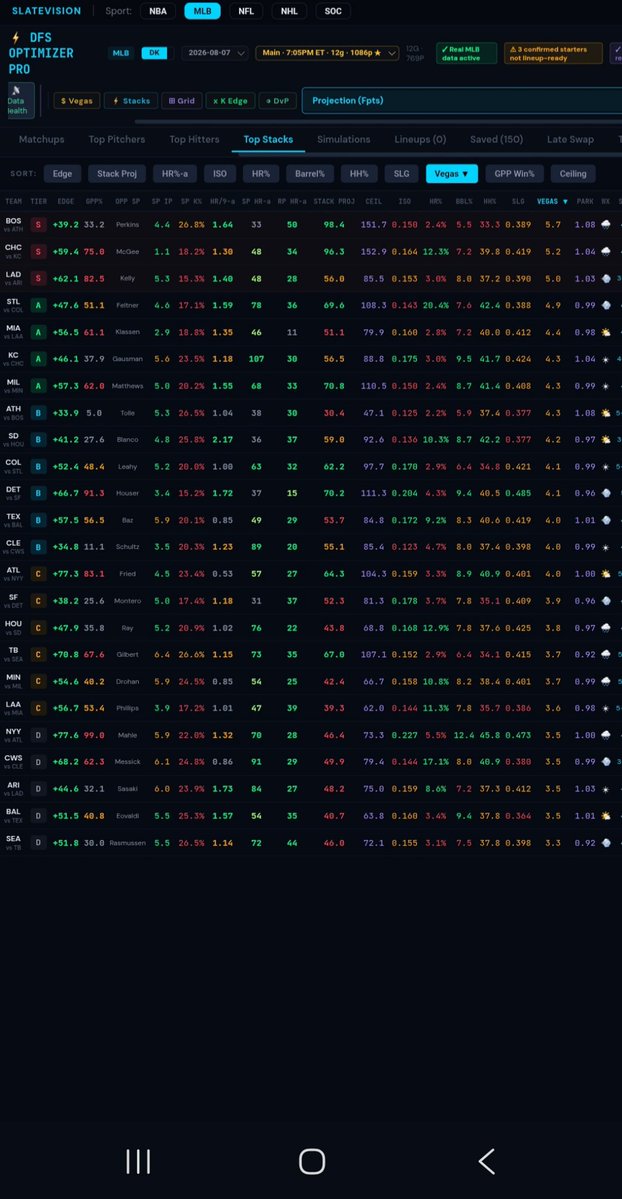Click the D tier badge for NYY
Screen dimensions: 622x1199
tap(38, 735)
